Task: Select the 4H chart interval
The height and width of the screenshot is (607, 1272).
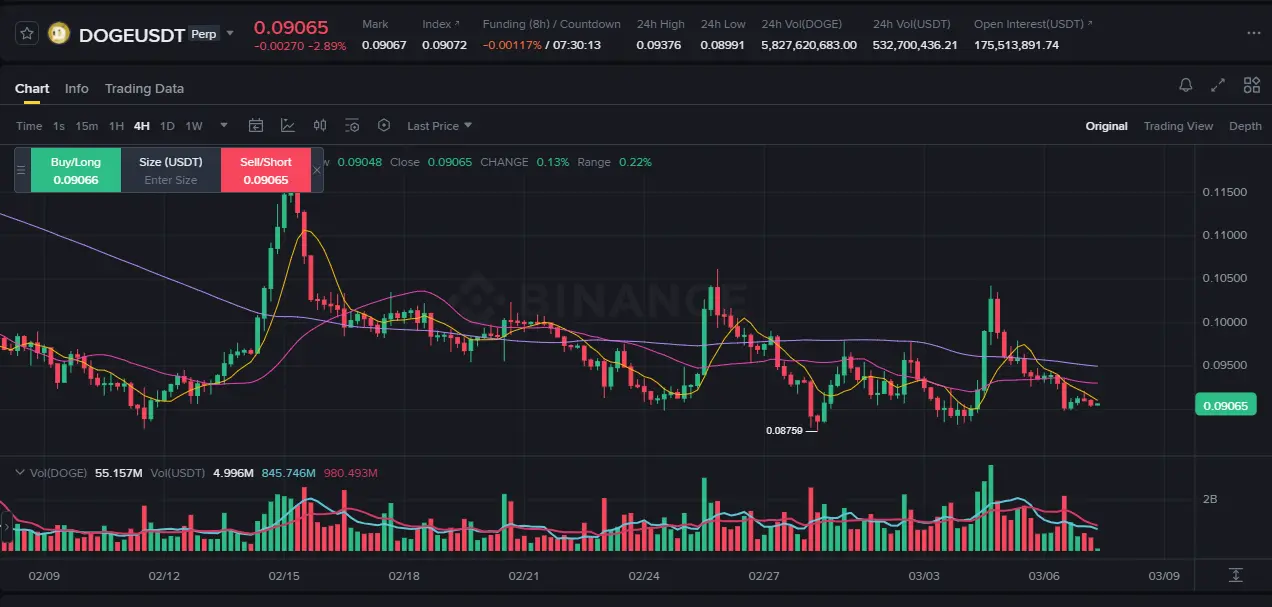Action: tap(141, 126)
